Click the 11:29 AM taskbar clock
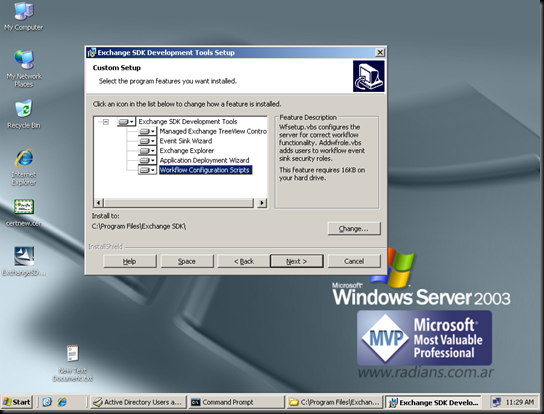The width and height of the screenshot is (544, 414). click(519, 402)
